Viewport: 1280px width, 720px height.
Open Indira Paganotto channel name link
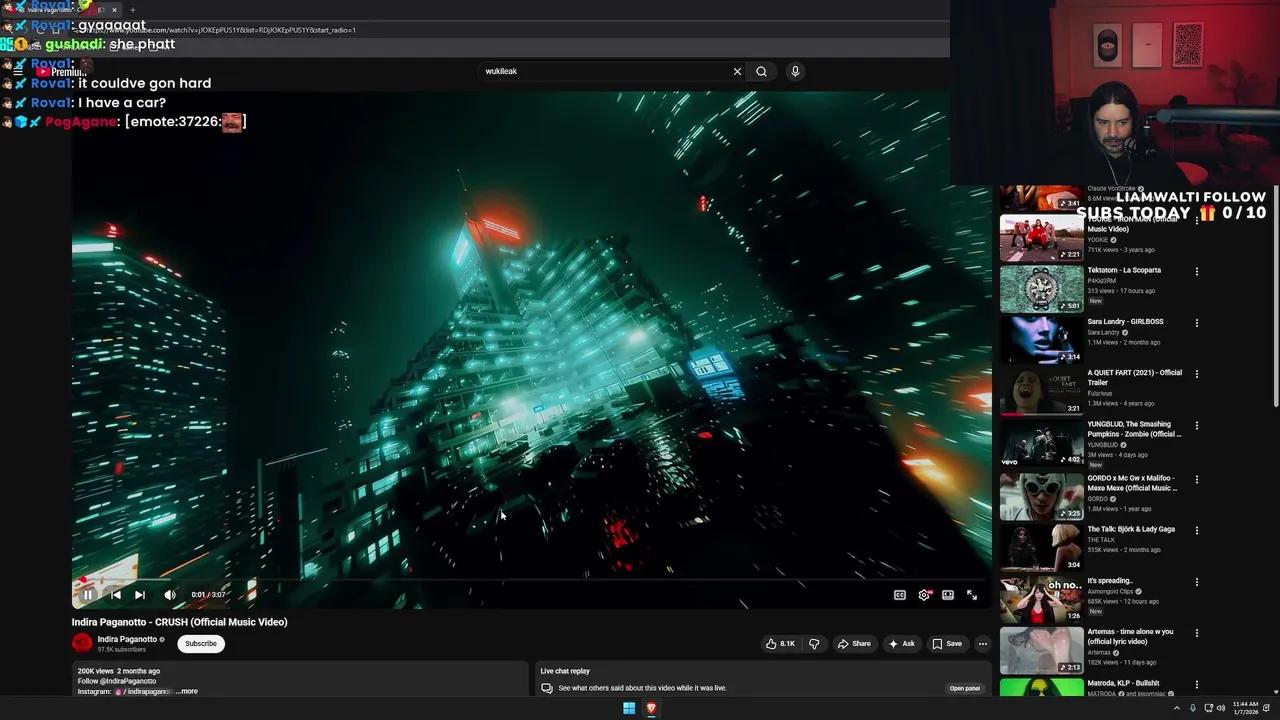coord(127,639)
